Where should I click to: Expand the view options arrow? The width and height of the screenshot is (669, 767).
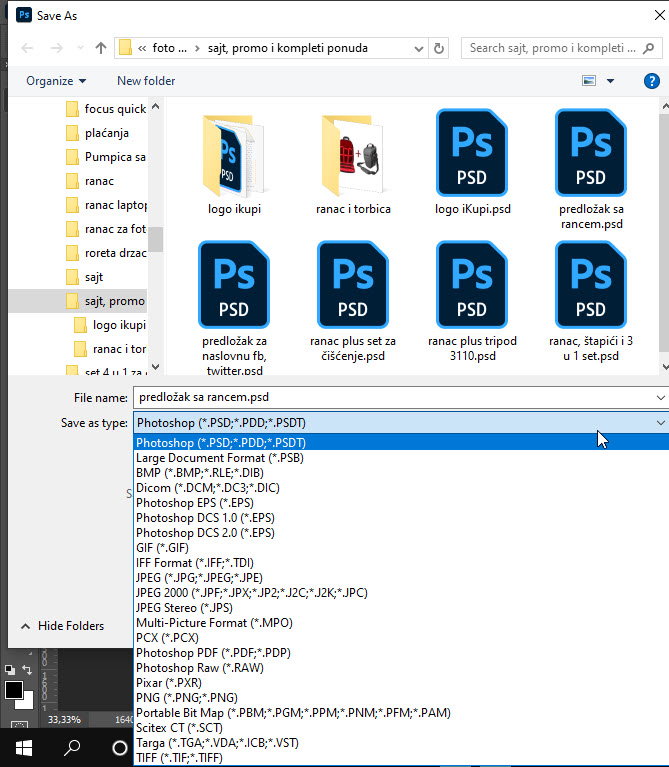(x=610, y=81)
